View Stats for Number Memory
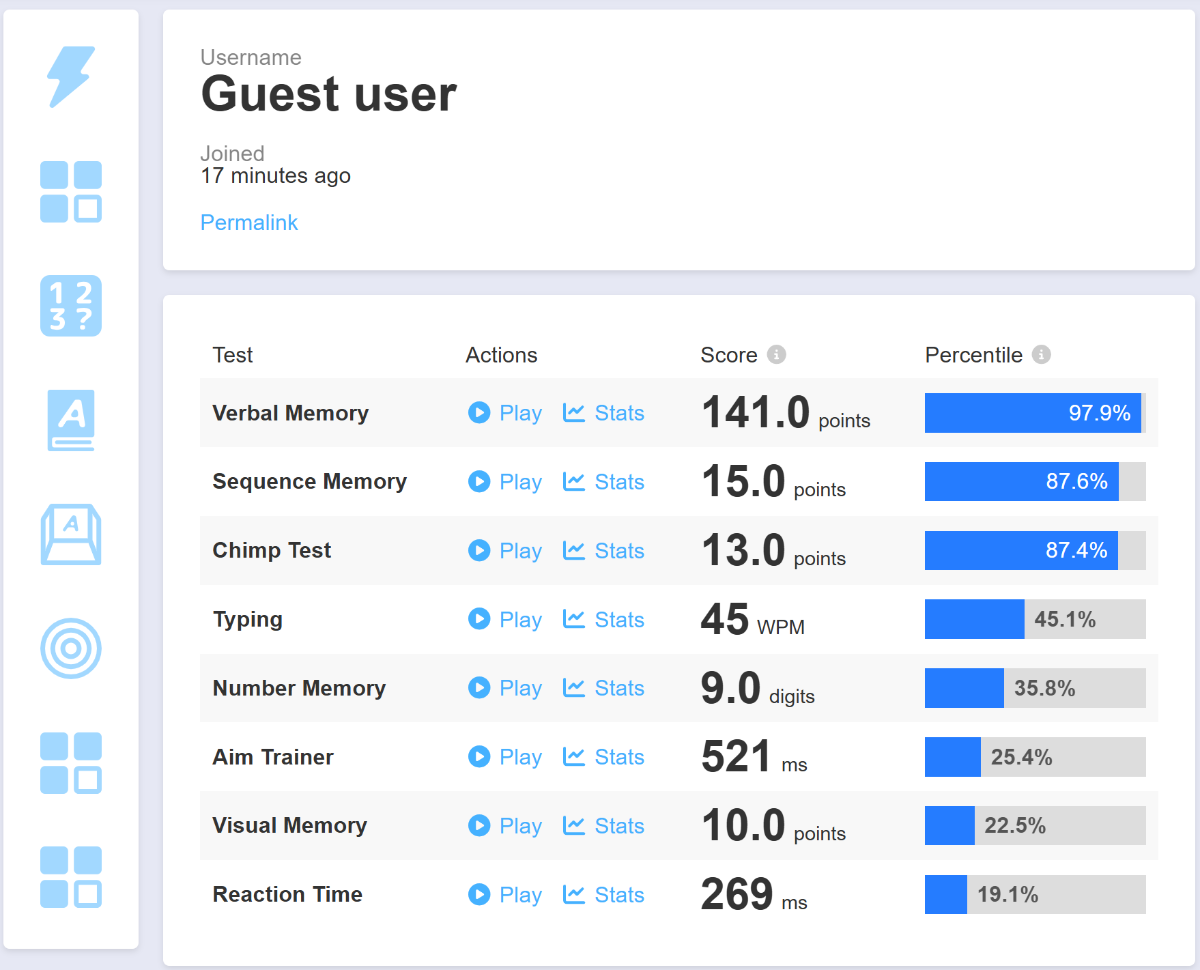1200x970 pixels. coord(604,688)
